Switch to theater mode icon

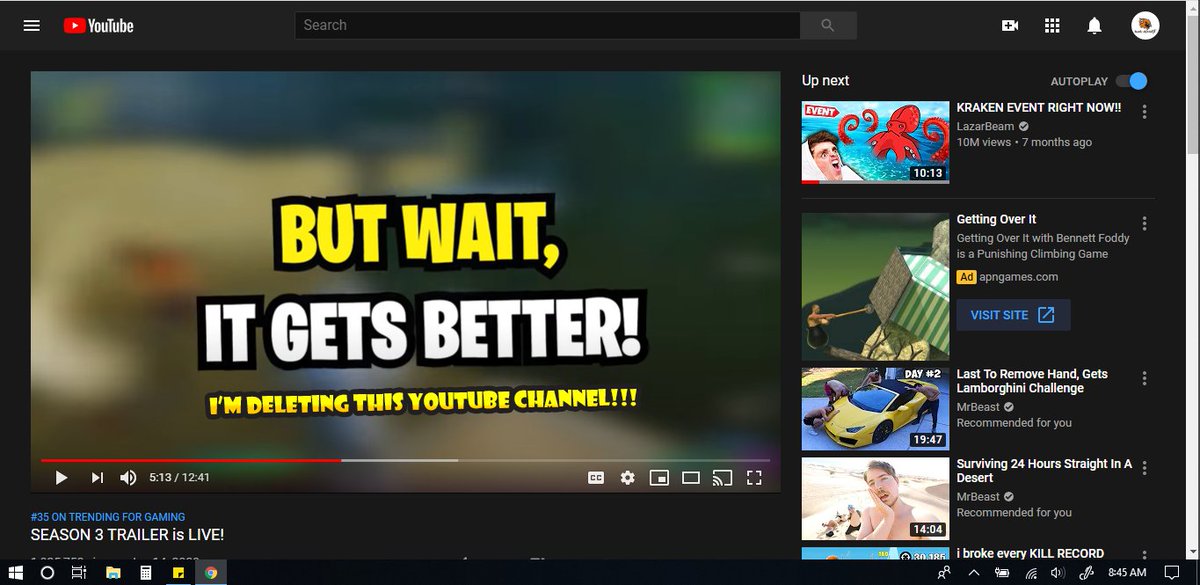coord(690,478)
